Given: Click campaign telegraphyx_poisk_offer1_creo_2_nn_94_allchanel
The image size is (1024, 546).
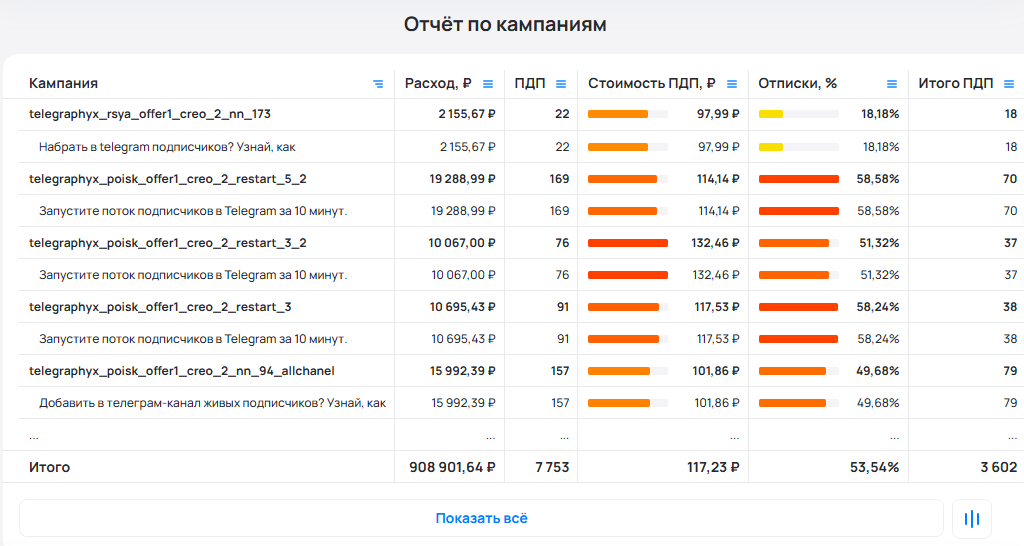Looking at the screenshot, I should point(182,371).
